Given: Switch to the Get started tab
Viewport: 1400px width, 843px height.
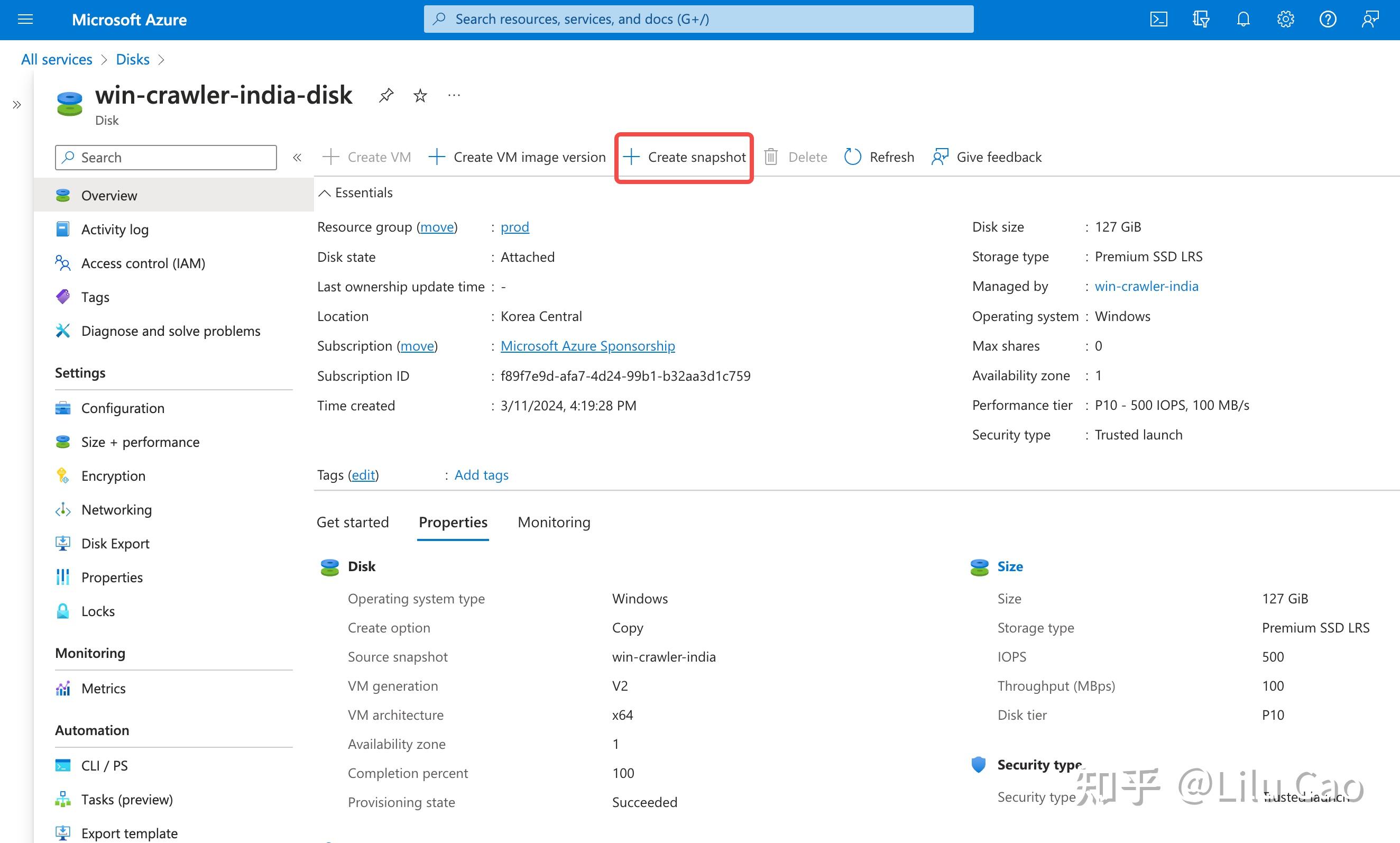Looking at the screenshot, I should click(353, 522).
